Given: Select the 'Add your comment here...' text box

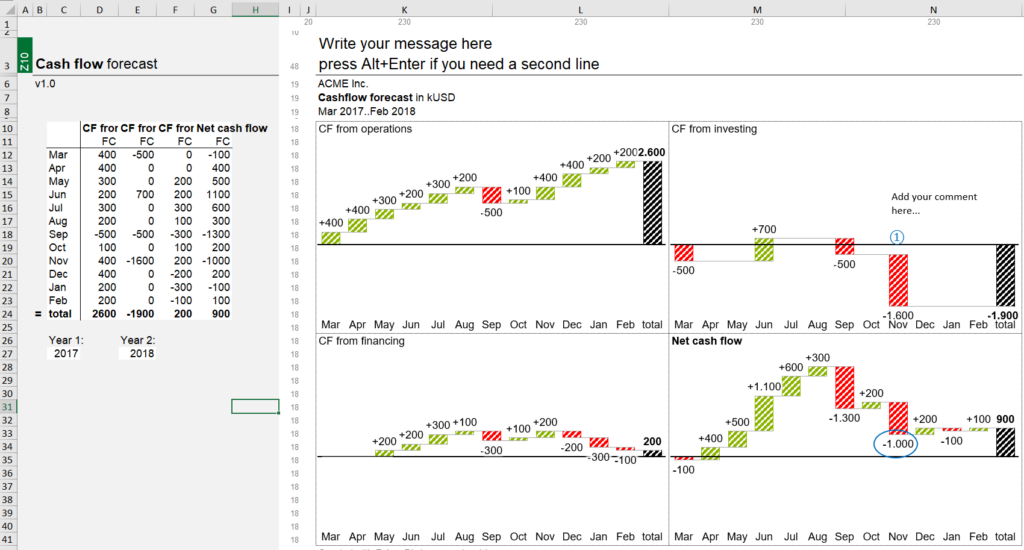Looking at the screenshot, I should coord(934,203).
